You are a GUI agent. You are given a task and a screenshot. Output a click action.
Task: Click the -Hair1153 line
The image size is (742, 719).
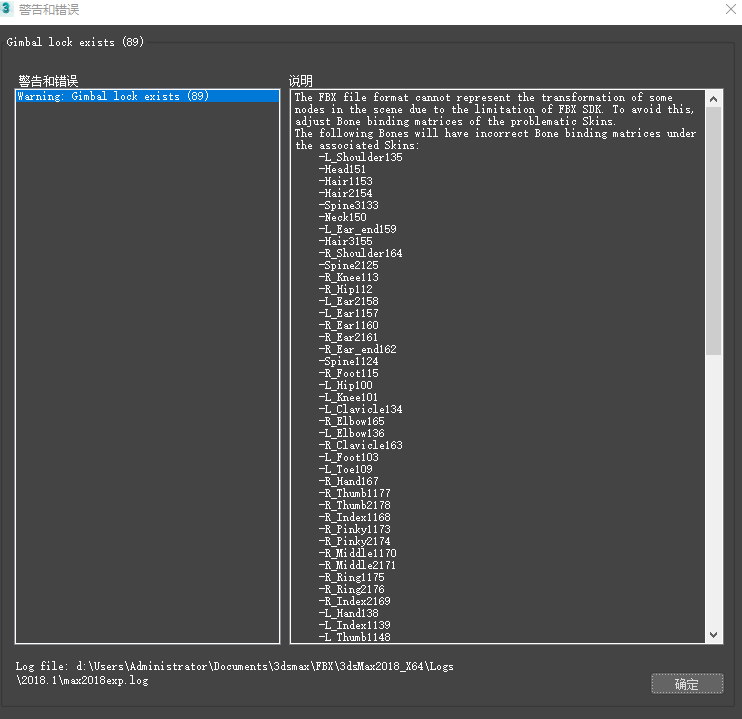coord(345,181)
